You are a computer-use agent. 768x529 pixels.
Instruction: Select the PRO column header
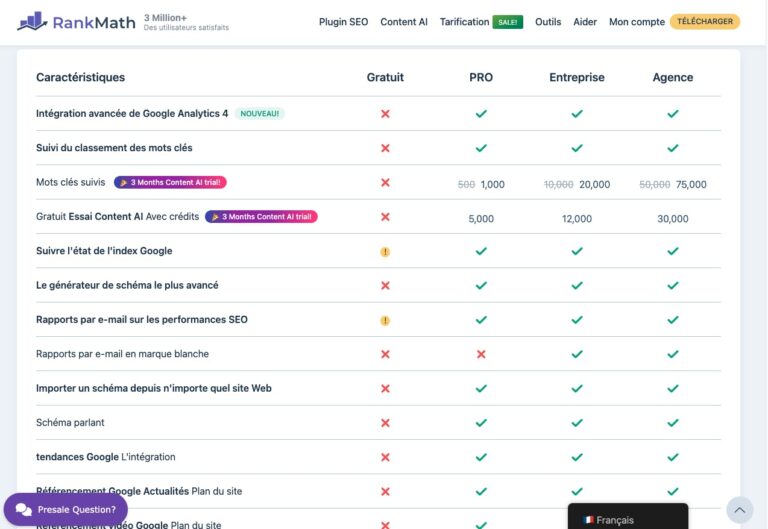[x=481, y=77]
